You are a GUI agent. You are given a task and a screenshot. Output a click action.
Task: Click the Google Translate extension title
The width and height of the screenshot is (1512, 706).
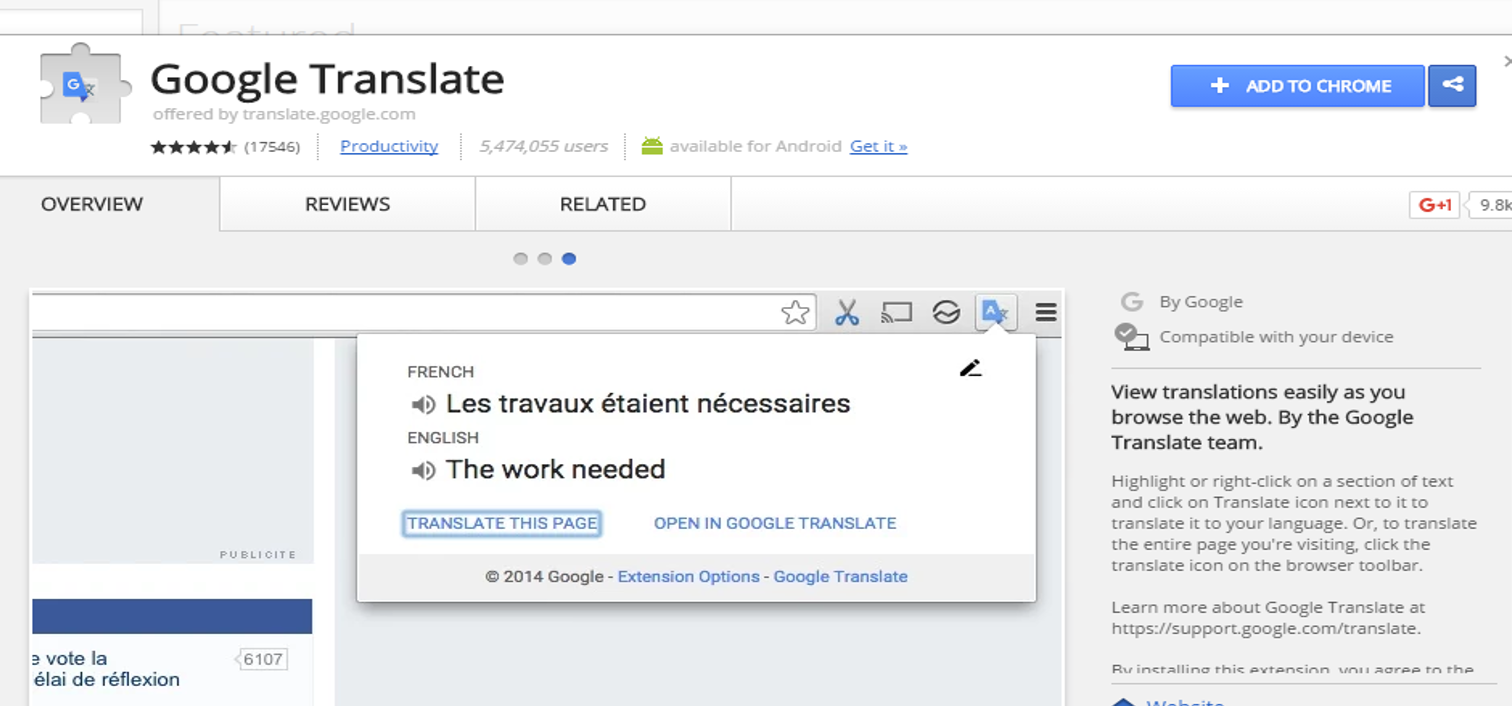(327, 79)
